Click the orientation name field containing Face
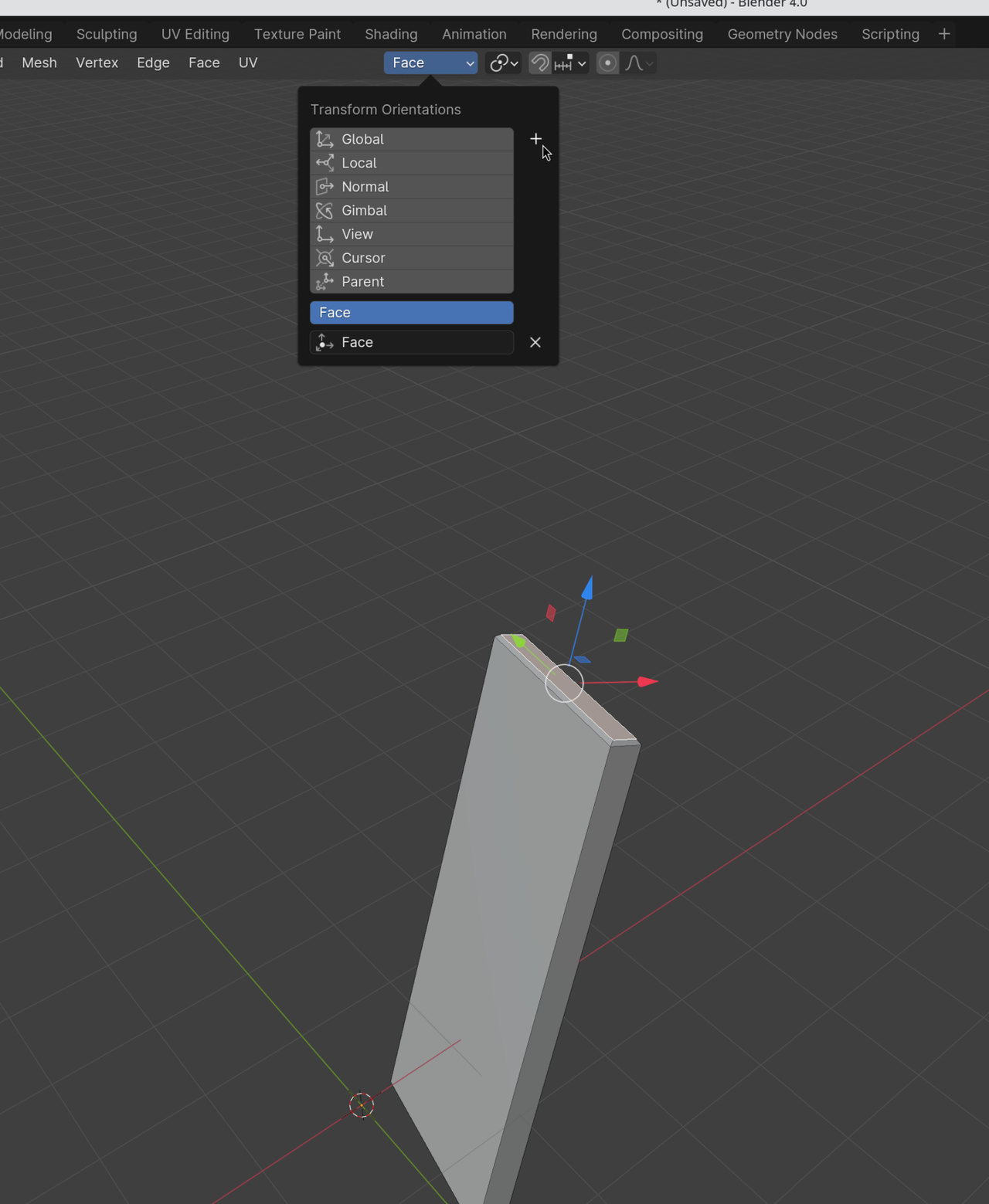Viewport: 989px width, 1204px height. point(412,342)
